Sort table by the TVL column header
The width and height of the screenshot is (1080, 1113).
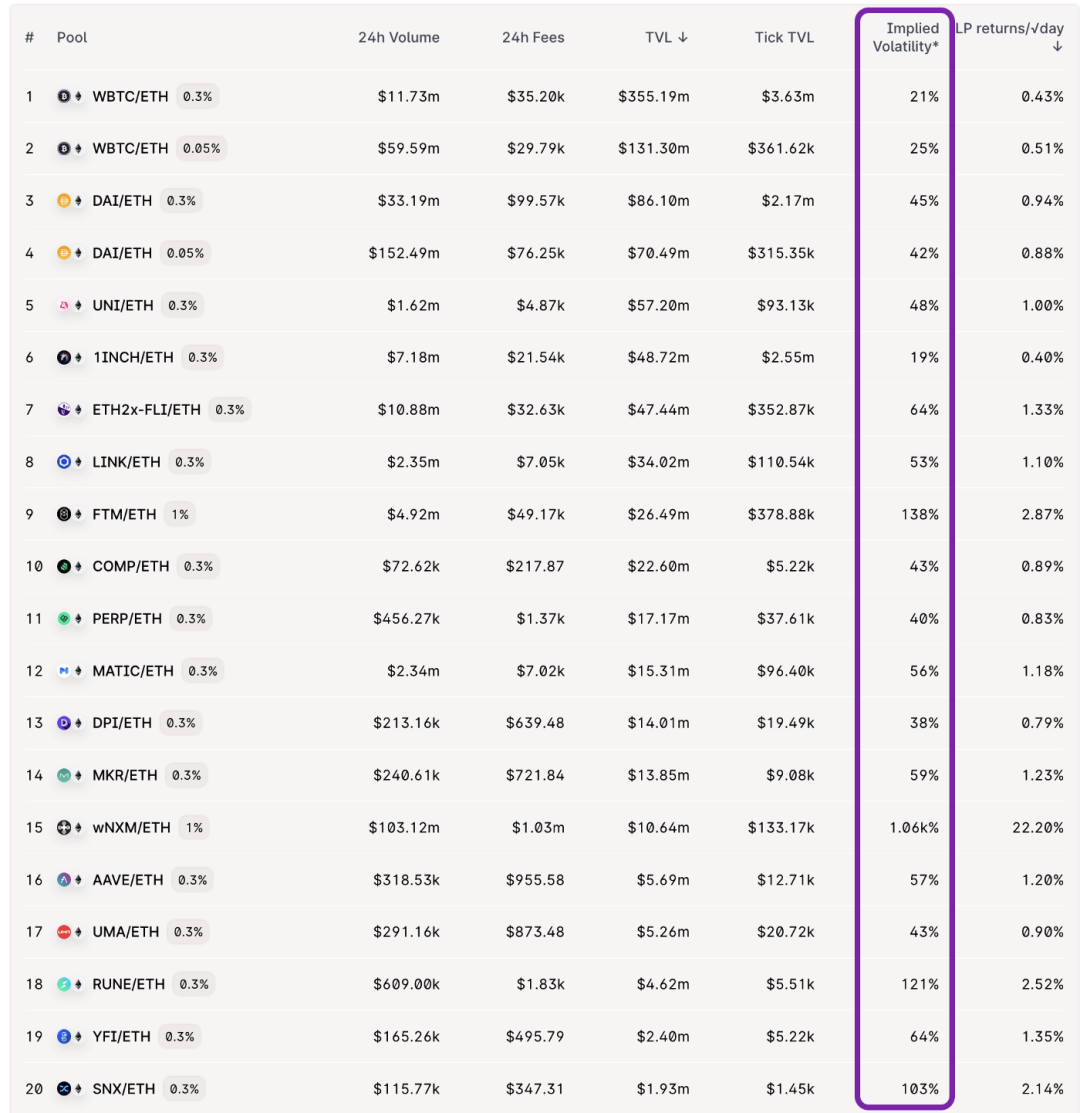click(666, 38)
